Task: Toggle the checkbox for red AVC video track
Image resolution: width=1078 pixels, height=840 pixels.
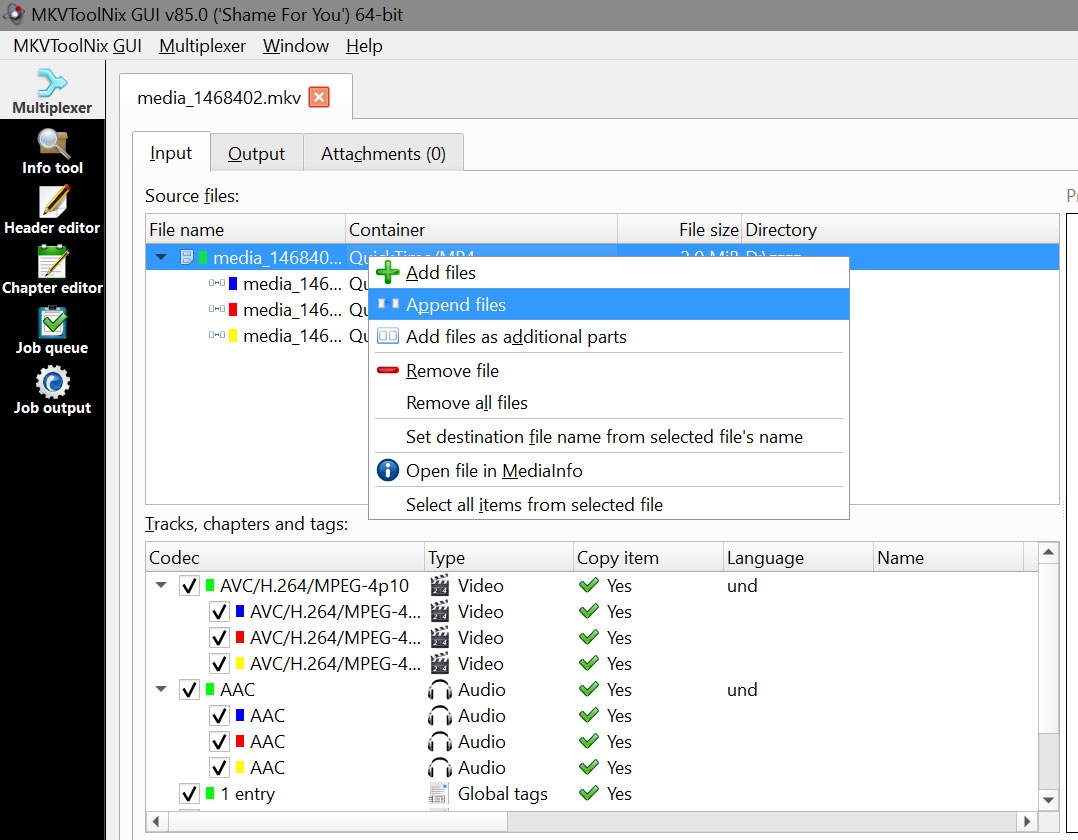Action: 219,638
